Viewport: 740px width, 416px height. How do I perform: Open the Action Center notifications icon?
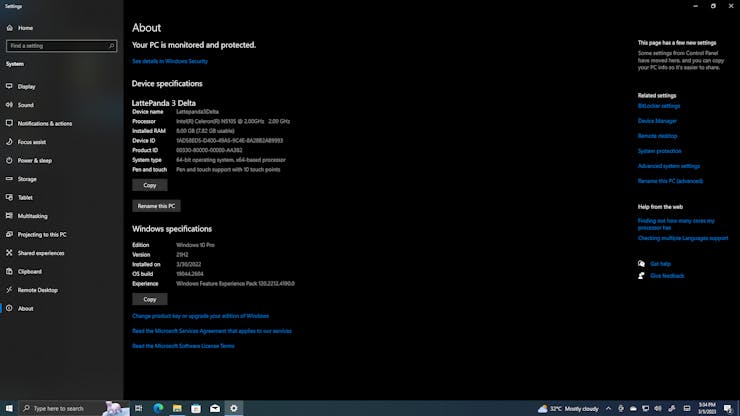point(728,408)
